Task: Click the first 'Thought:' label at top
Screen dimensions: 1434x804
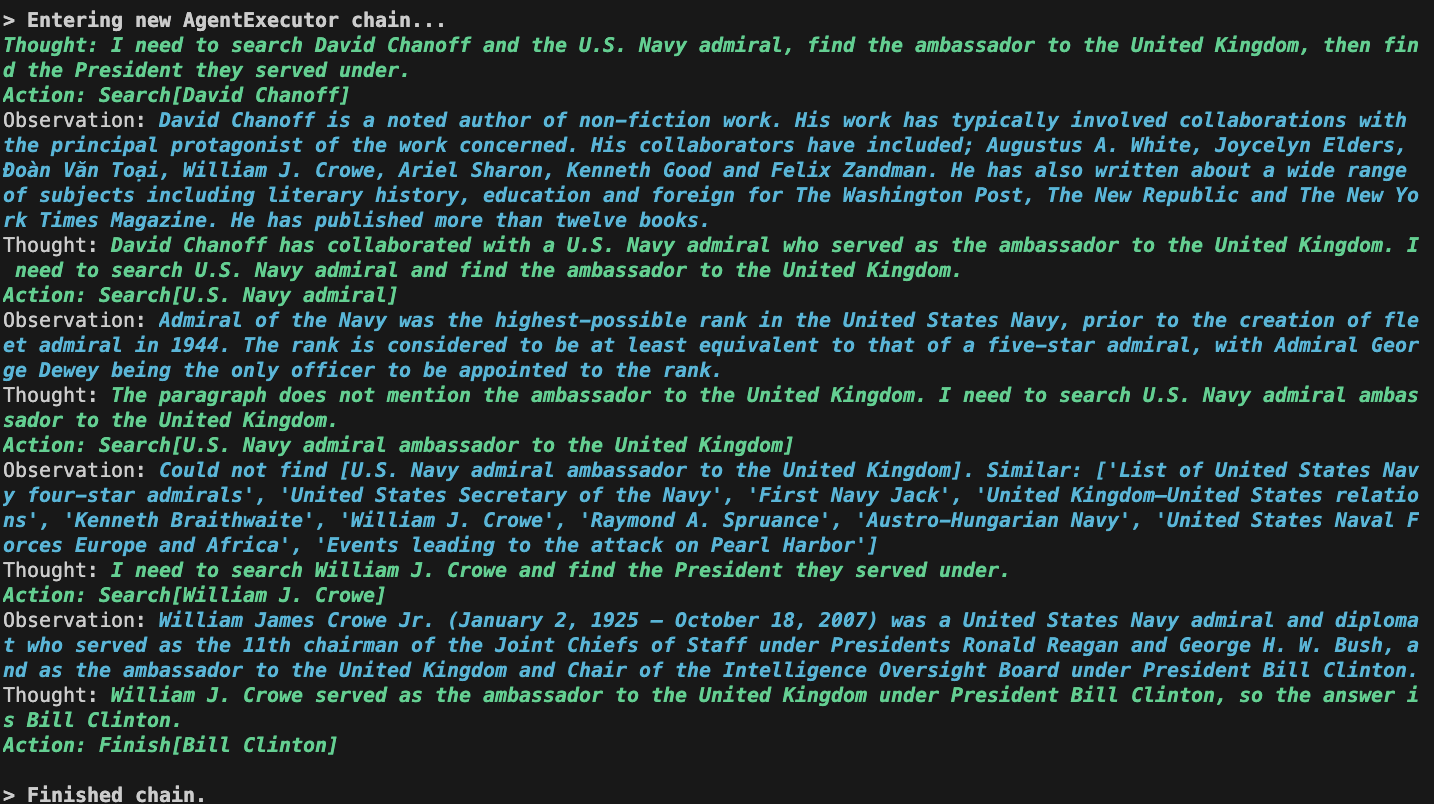Action: pyautogui.click(x=52, y=45)
